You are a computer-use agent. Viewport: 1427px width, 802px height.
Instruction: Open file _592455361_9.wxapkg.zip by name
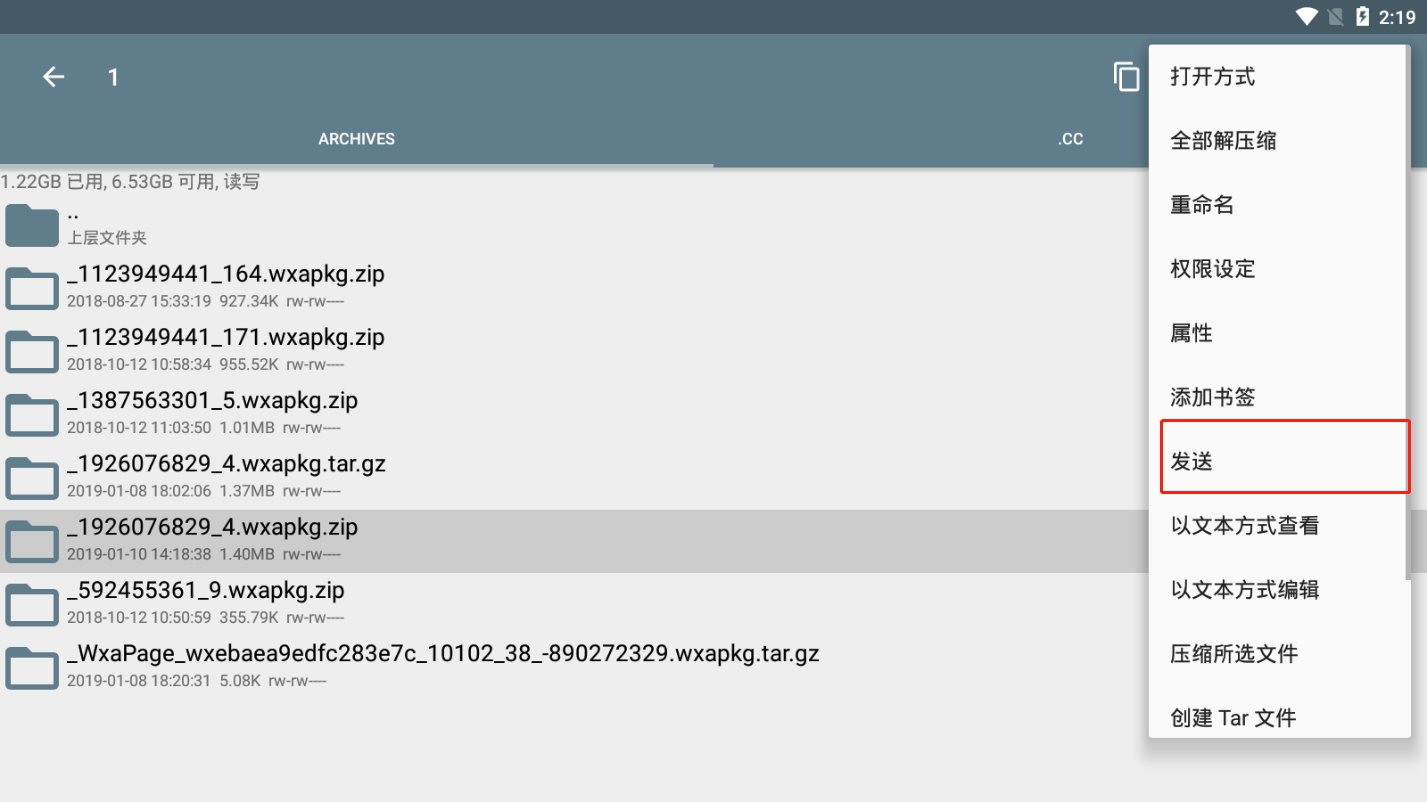[x=206, y=590]
